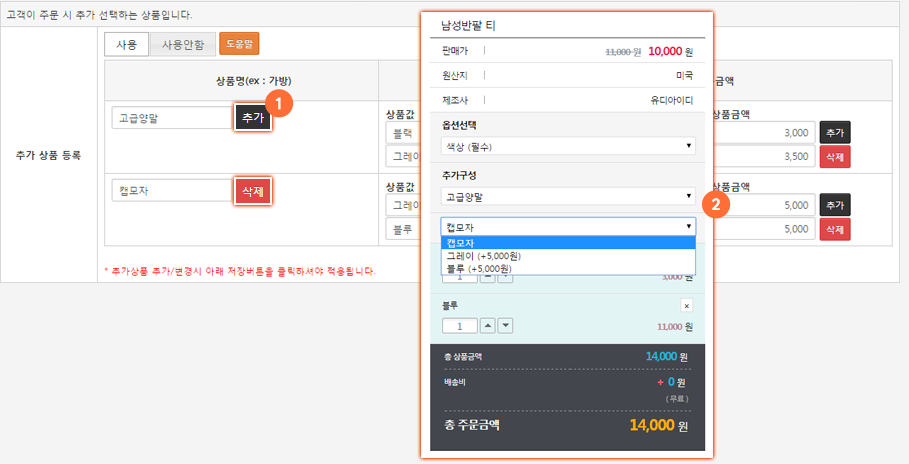The image size is (909, 464).
Task: Focus the 3,000 price input field
Action: [763, 133]
